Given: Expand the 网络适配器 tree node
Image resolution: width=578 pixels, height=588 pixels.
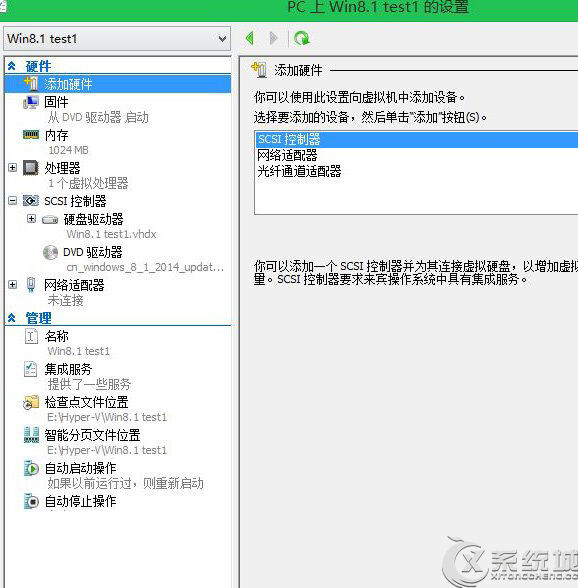Looking at the screenshot, I should coord(12,285).
